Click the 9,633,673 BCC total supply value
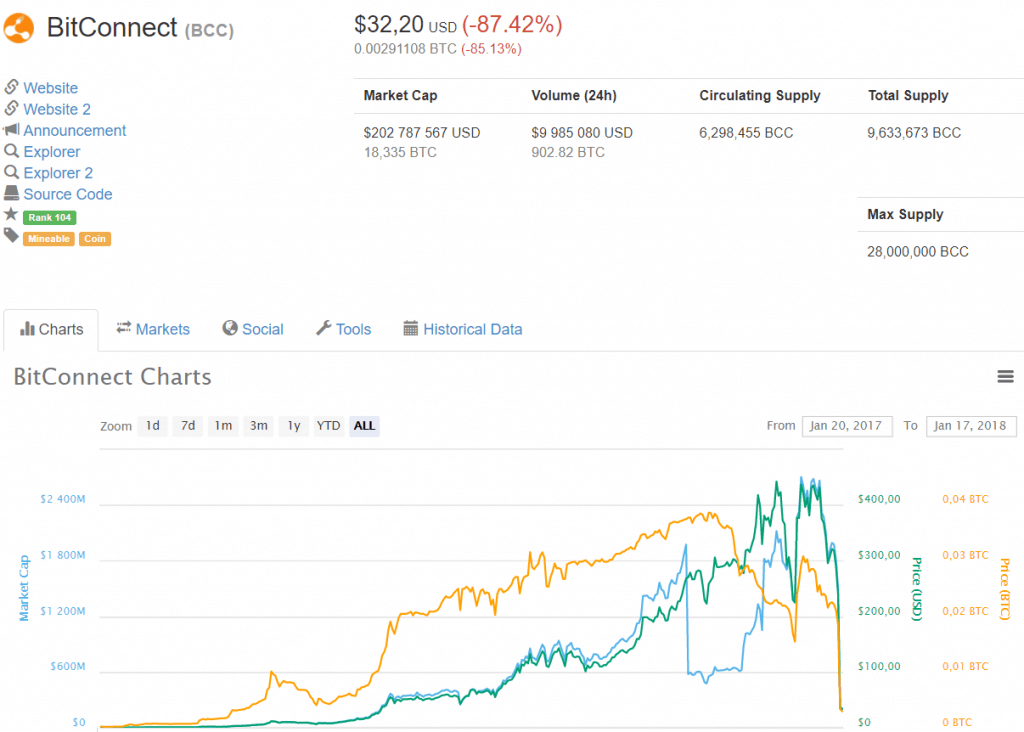 (x=914, y=133)
